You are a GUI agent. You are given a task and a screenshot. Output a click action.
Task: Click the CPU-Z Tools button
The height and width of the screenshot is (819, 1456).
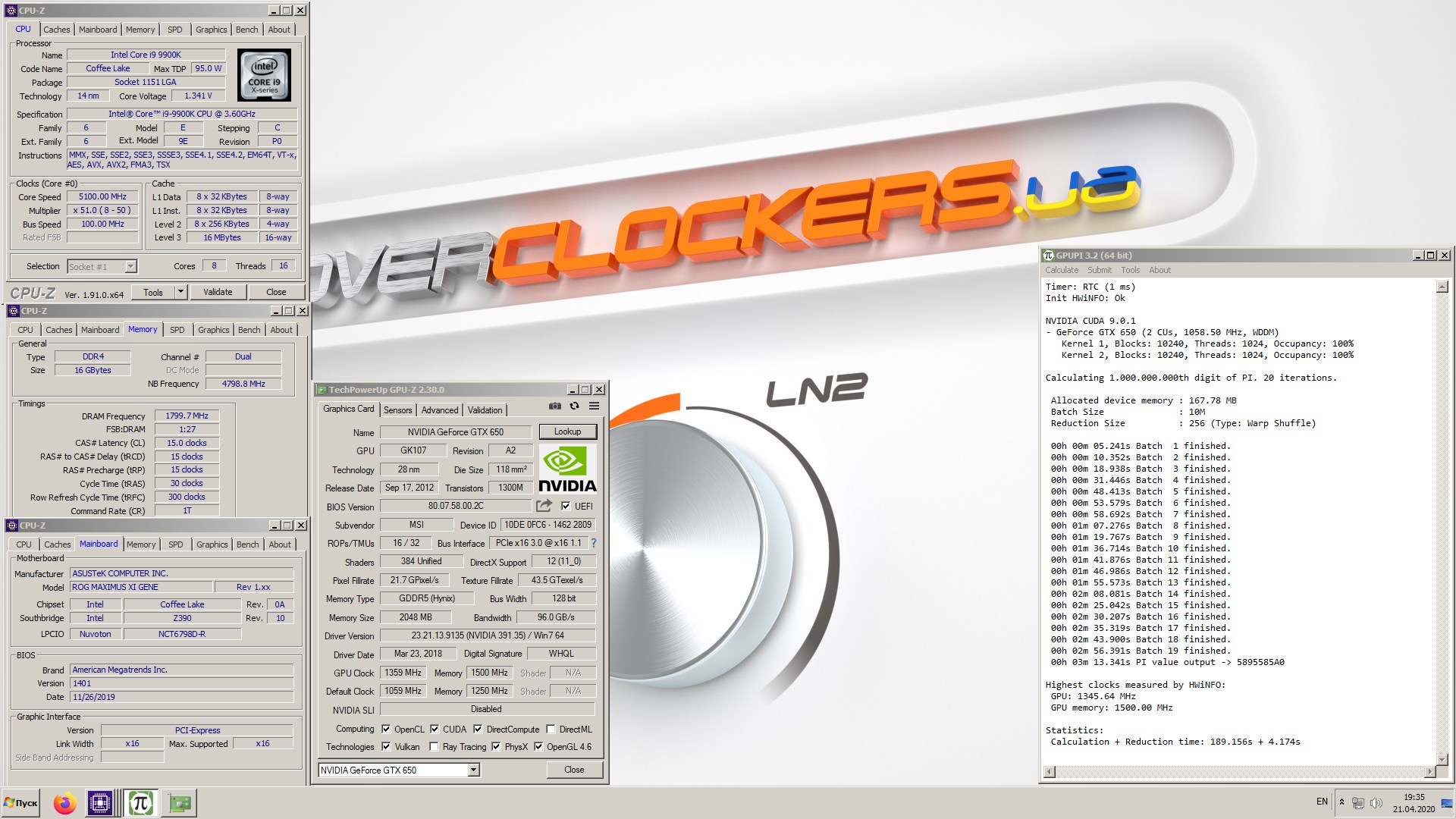click(153, 292)
